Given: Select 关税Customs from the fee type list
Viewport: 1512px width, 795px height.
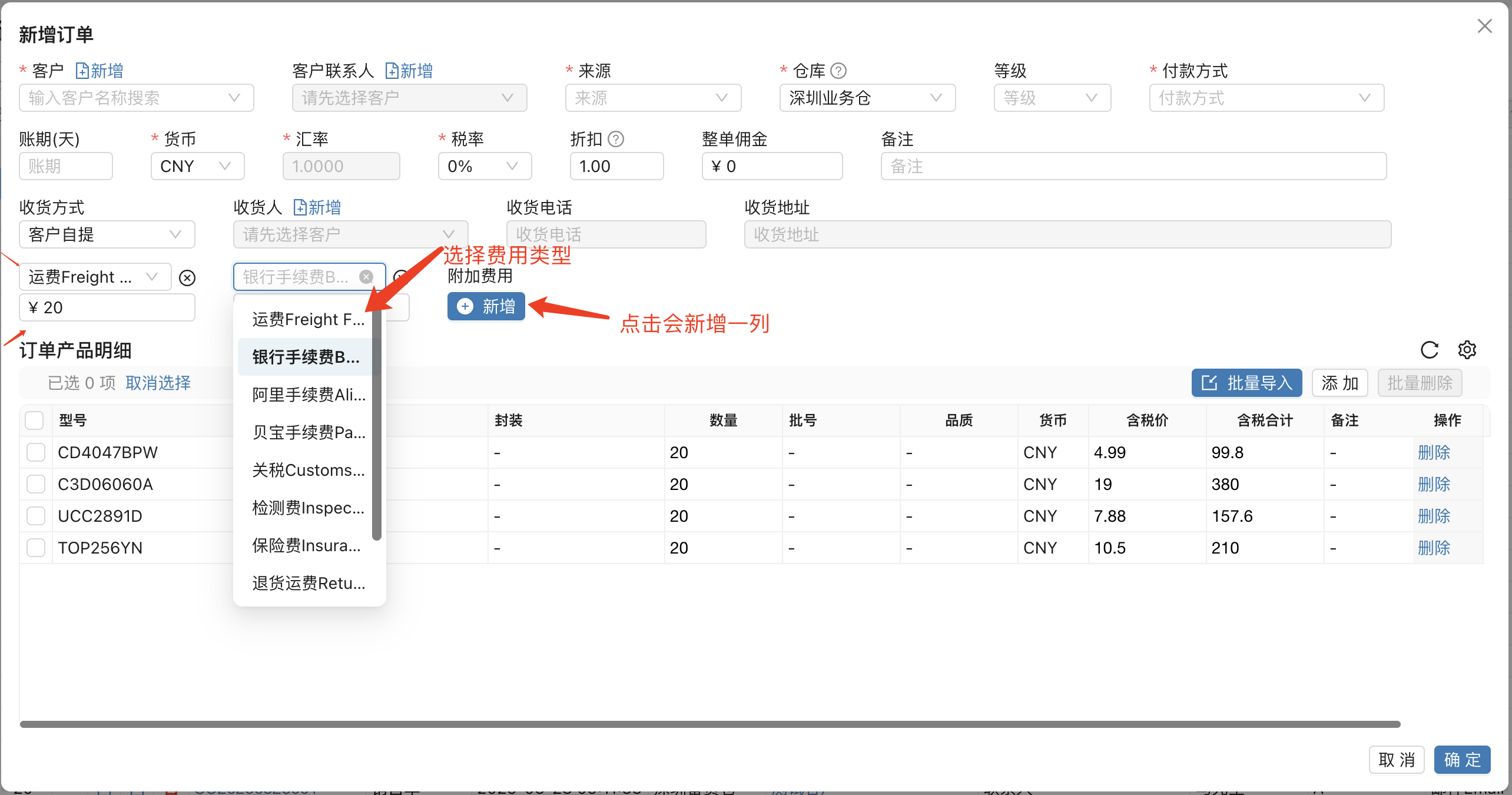Looking at the screenshot, I should click(x=308, y=470).
